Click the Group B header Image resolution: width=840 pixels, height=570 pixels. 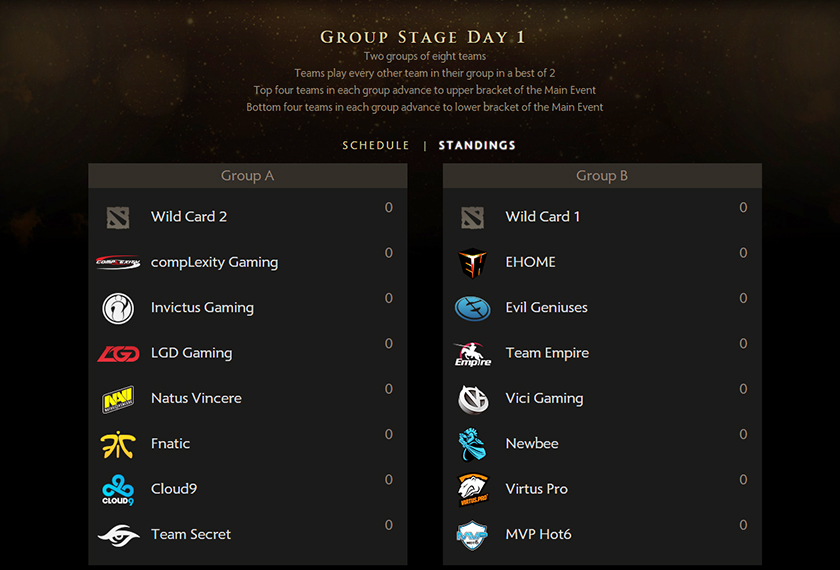[x=602, y=176]
